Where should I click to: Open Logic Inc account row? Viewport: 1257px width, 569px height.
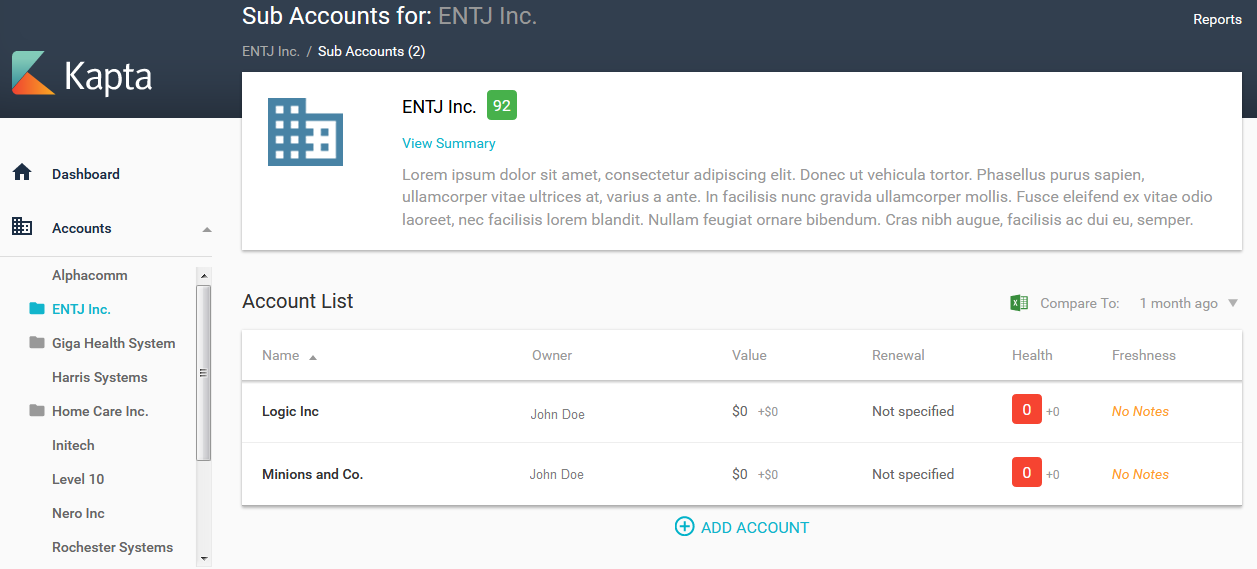point(742,411)
